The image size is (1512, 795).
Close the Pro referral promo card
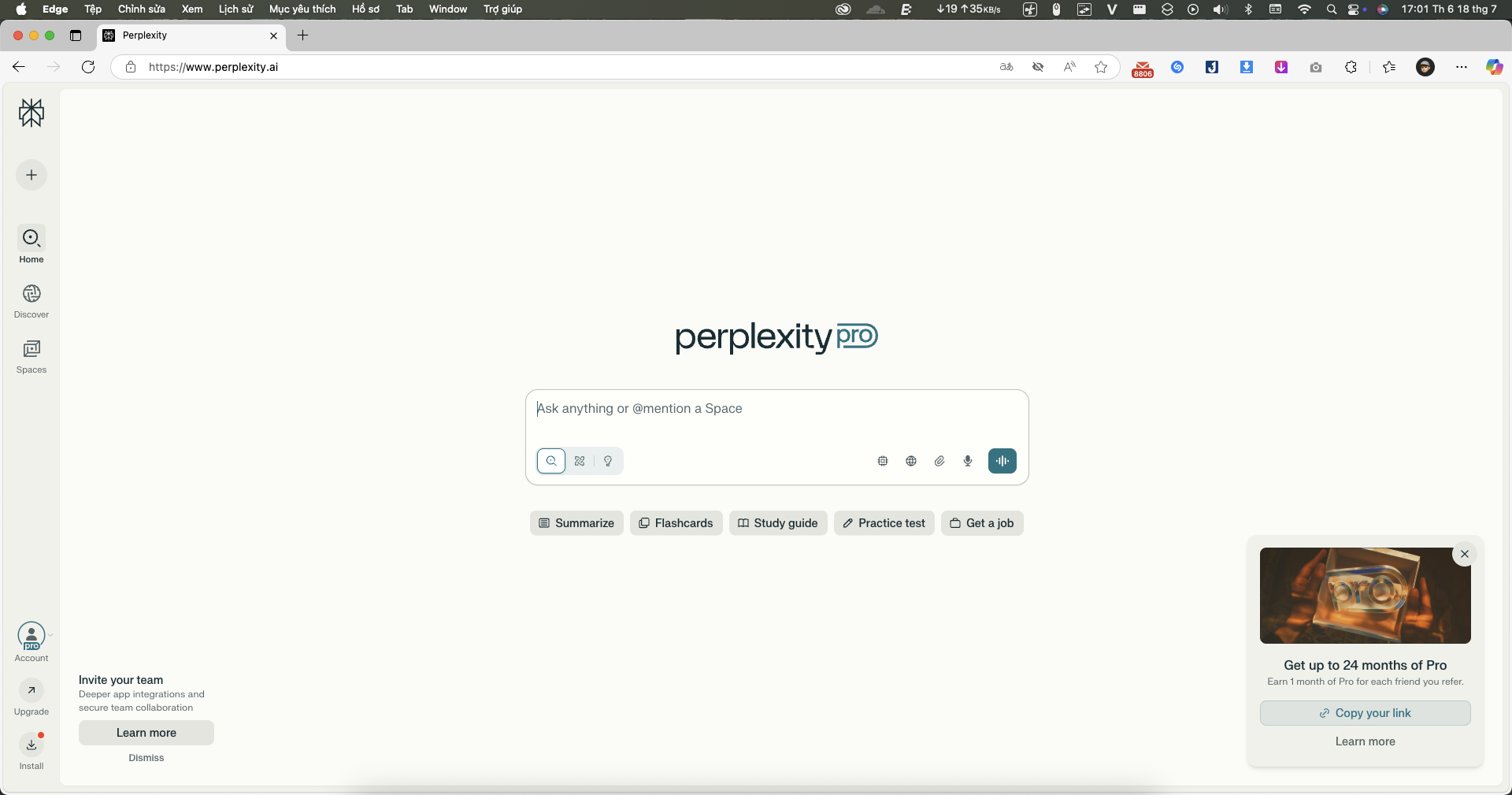pos(1465,554)
